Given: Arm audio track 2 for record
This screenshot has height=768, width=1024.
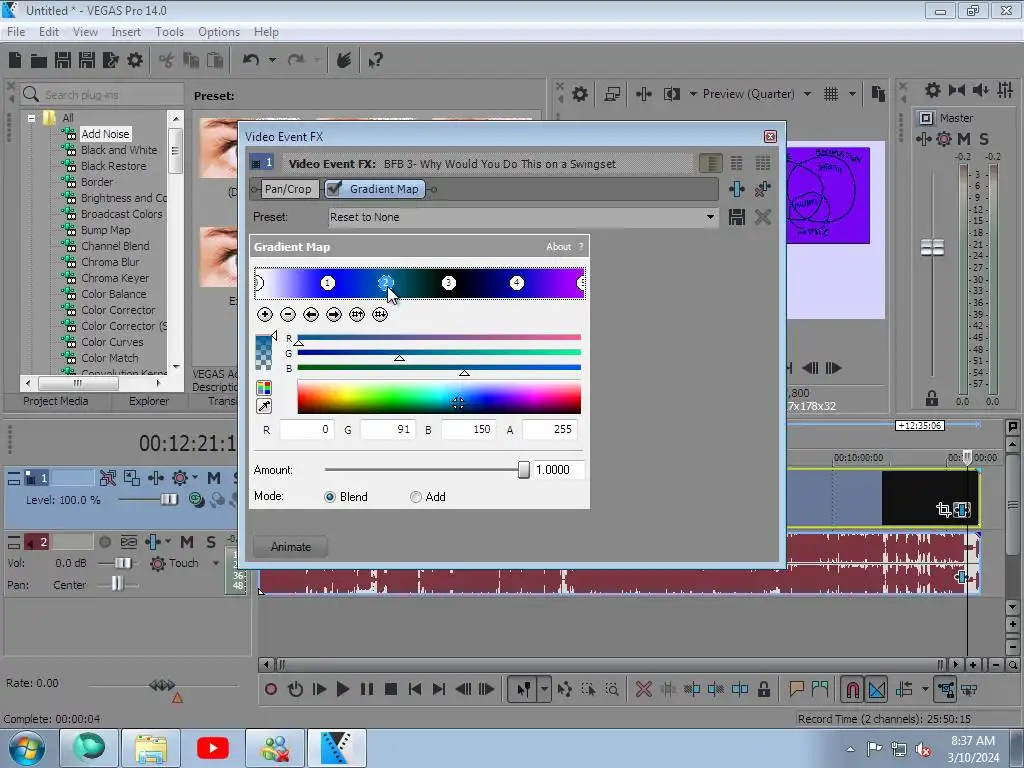Looking at the screenshot, I should point(104,542).
